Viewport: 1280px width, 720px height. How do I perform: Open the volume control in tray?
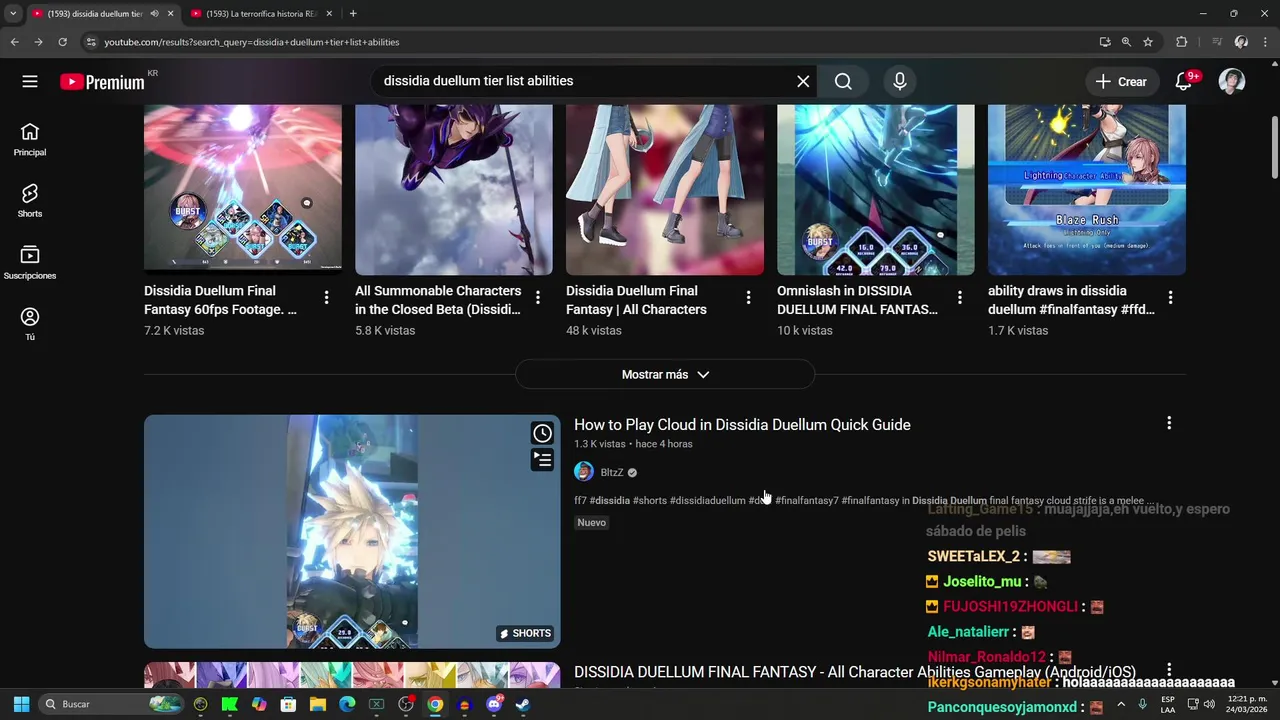point(1209,704)
